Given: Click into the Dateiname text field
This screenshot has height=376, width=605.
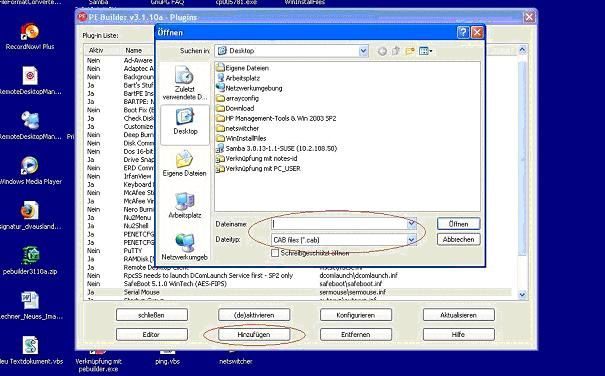Looking at the screenshot, I should tap(340, 224).
